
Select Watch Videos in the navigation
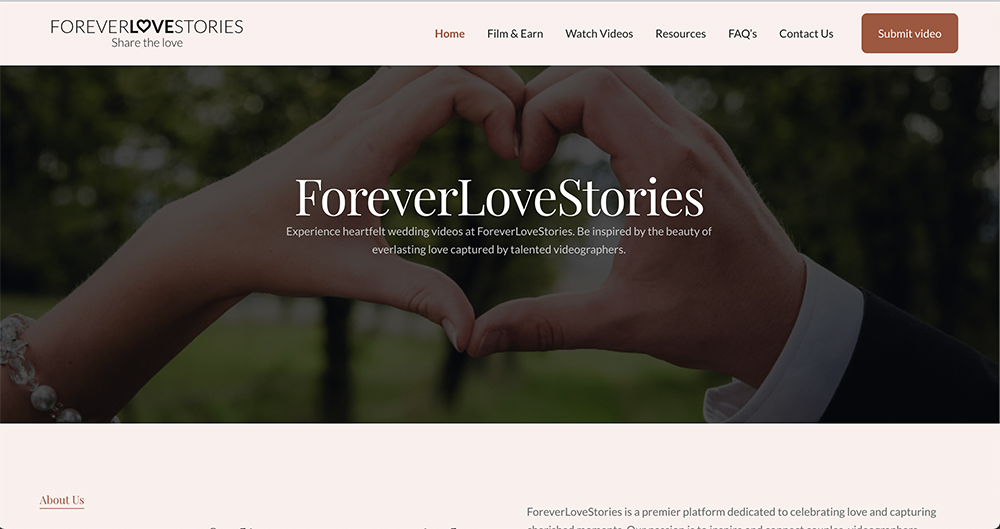pyautogui.click(x=599, y=34)
